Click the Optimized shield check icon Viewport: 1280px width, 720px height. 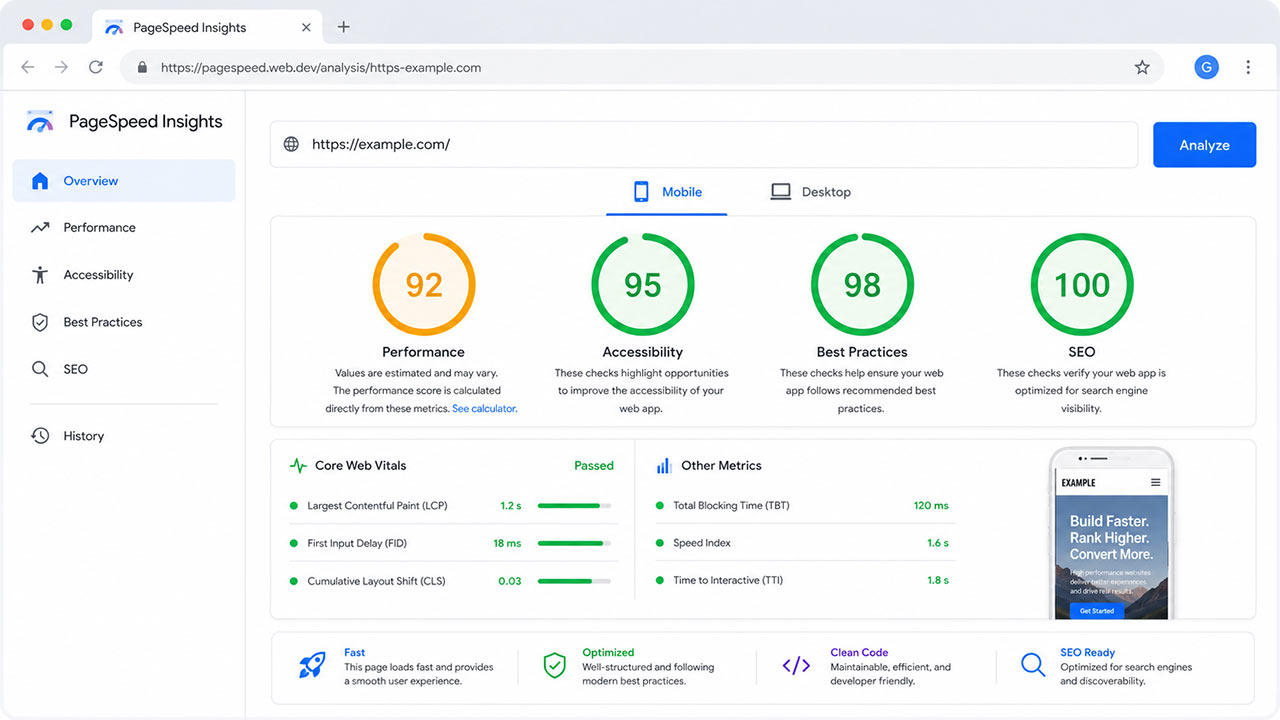pos(555,665)
